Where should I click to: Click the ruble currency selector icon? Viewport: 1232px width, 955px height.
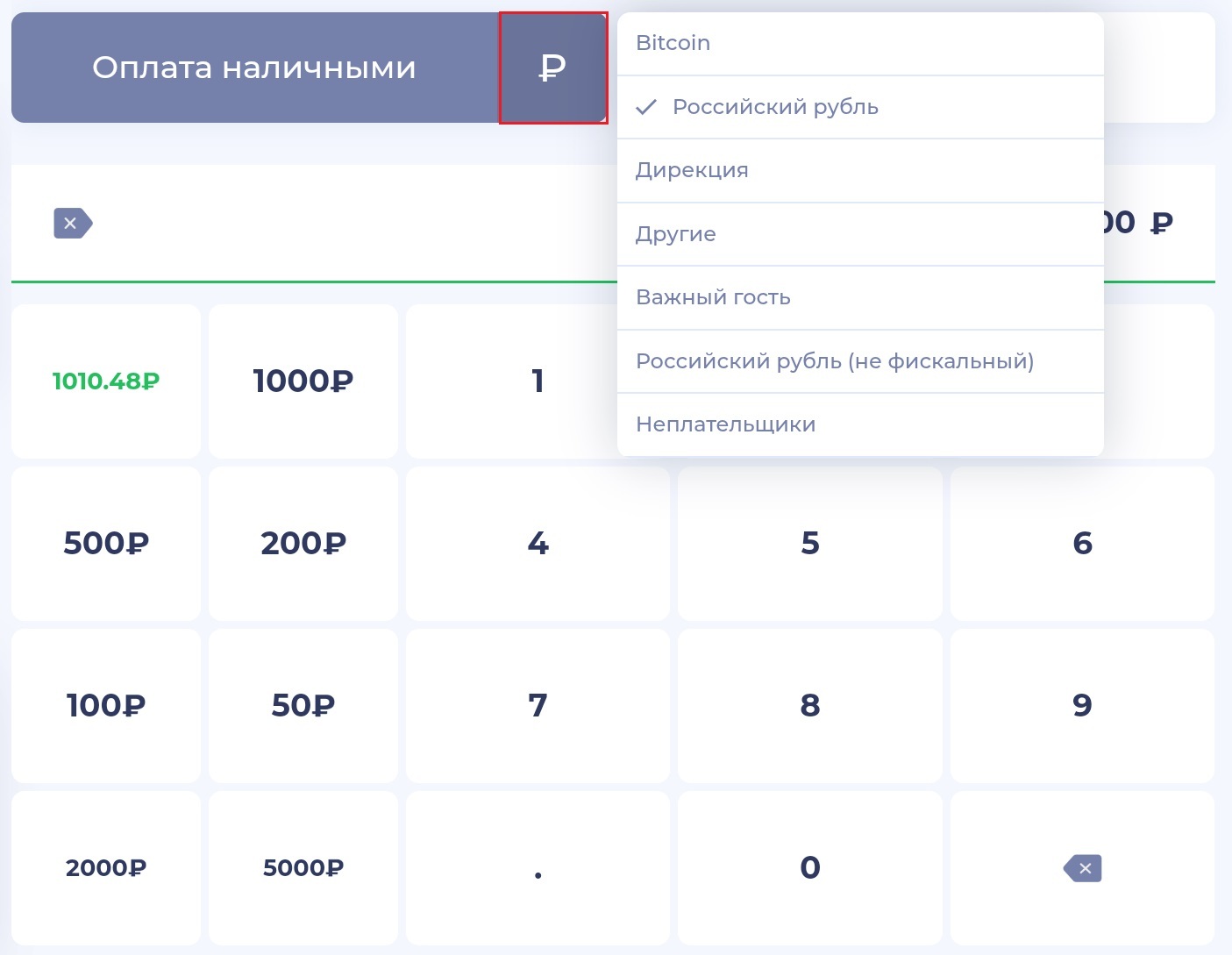pos(552,68)
